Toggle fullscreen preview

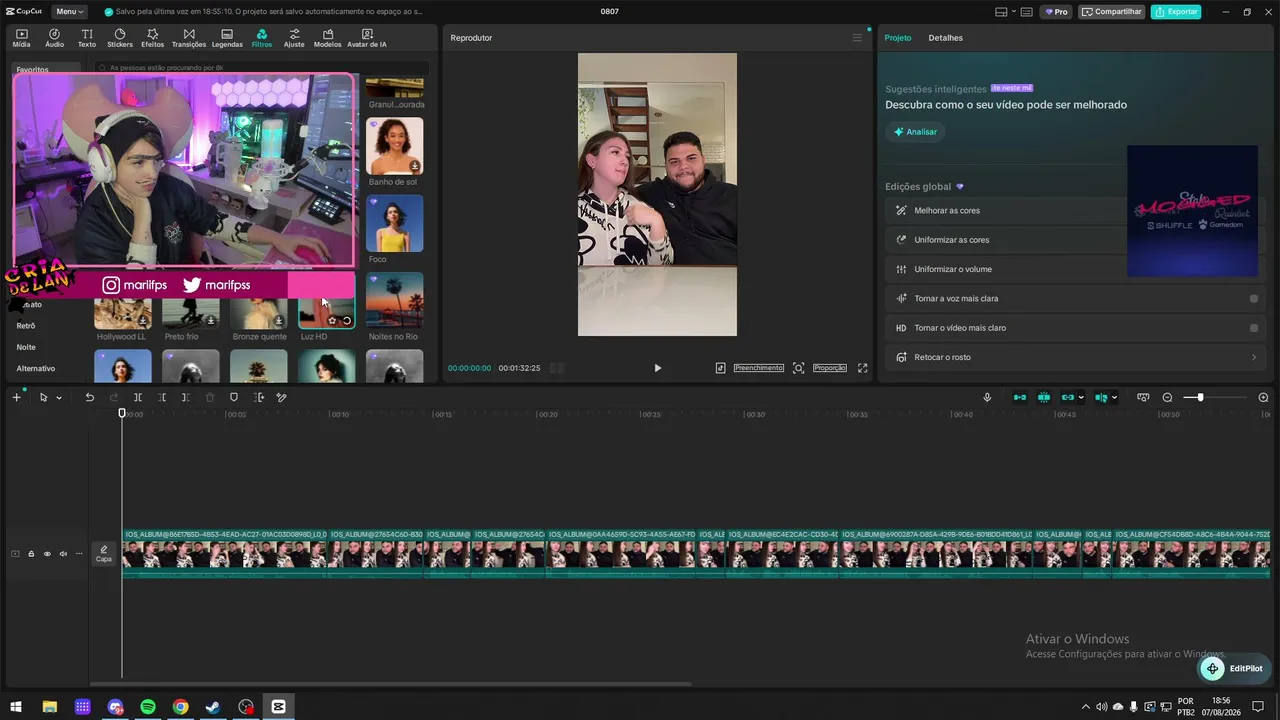pyautogui.click(x=863, y=368)
